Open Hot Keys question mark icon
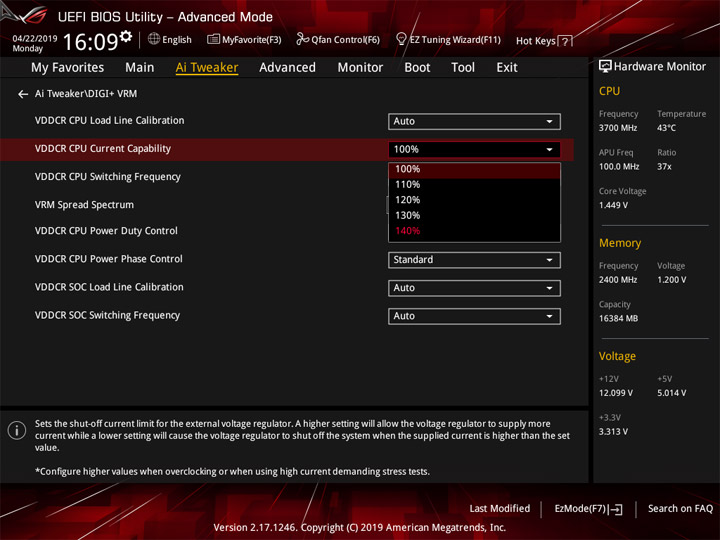This screenshot has height=540, width=720. point(565,41)
